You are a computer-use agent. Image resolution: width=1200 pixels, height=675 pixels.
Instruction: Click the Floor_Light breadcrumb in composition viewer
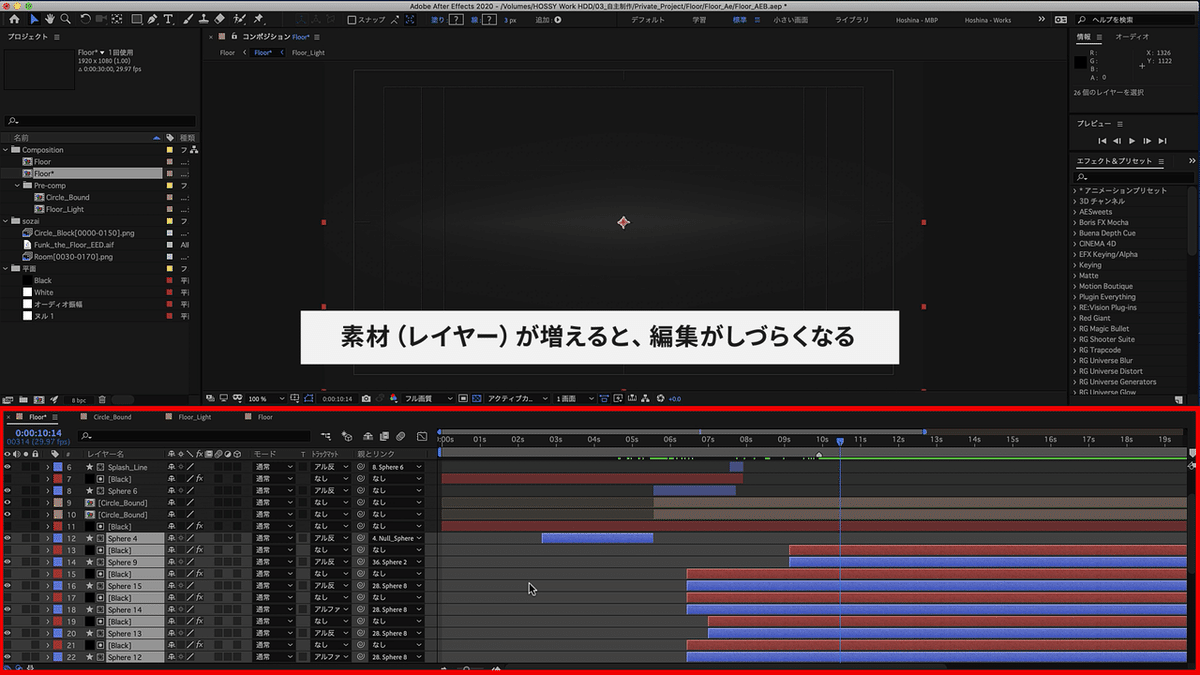point(308,52)
